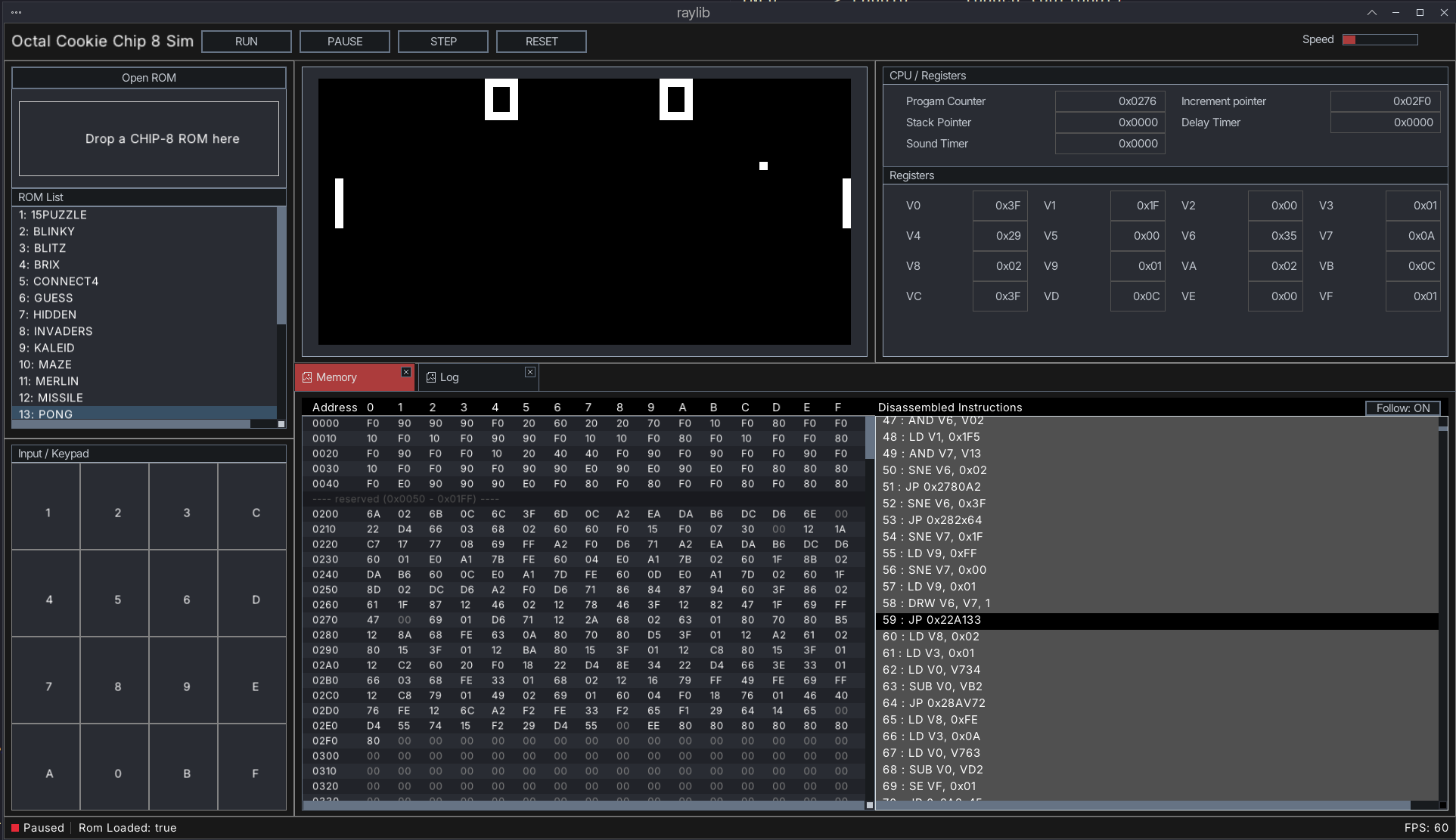Screen dimensions: 1456x840
Task: Select 8: INVADERS from the ROM list
Action: click(x=144, y=331)
